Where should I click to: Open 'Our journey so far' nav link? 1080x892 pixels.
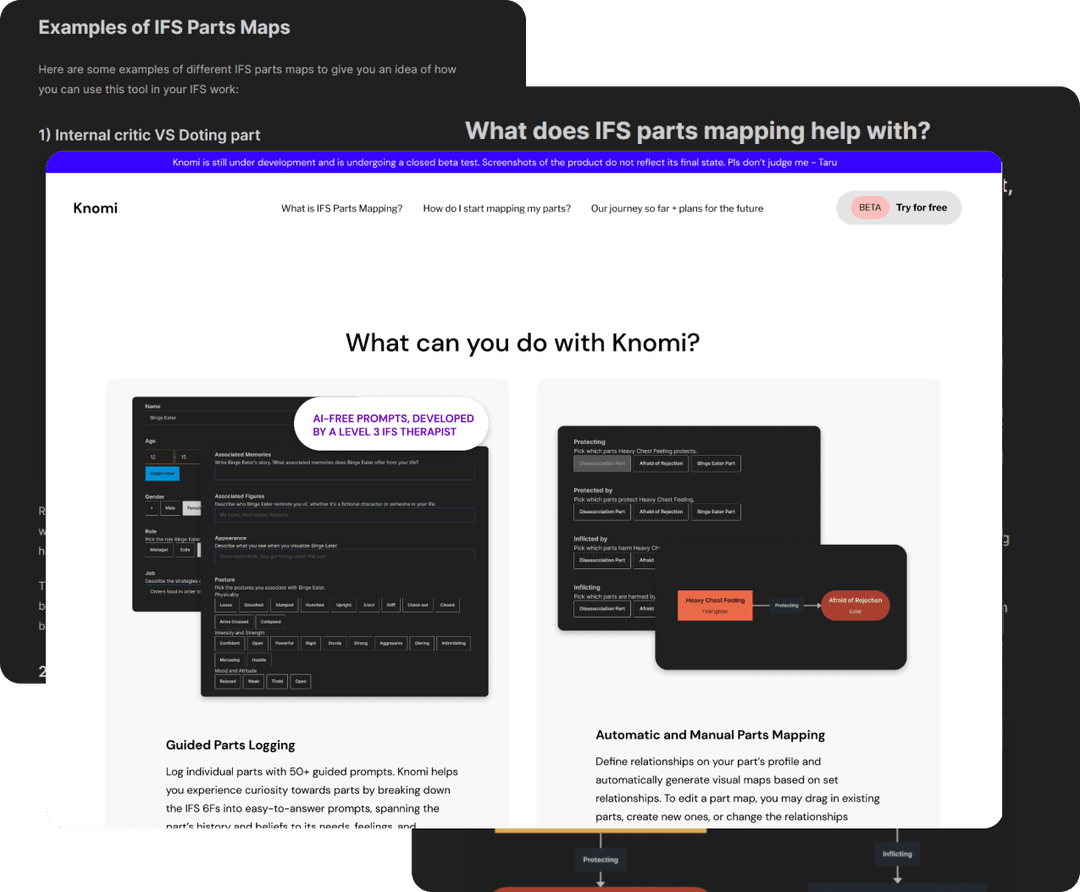(x=676, y=209)
